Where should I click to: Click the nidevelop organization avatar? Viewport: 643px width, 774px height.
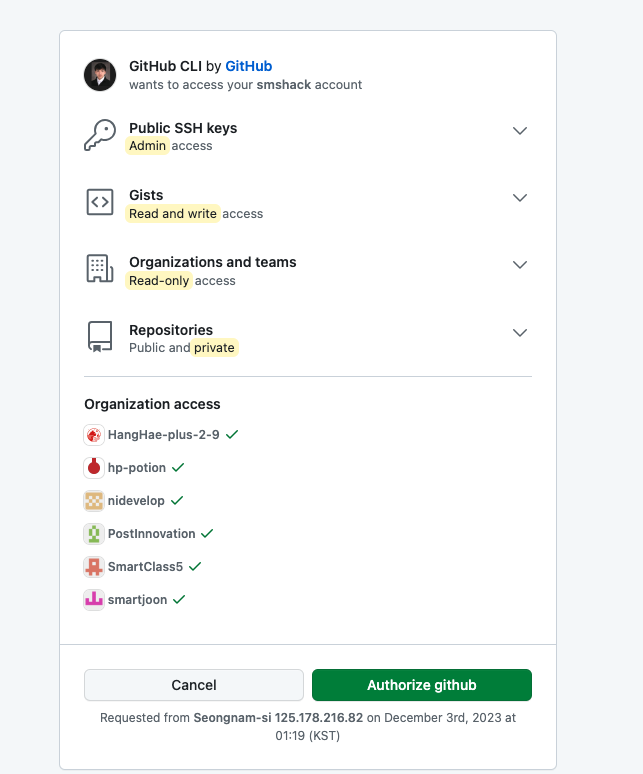pyautogui.click(x=94, y=501)
